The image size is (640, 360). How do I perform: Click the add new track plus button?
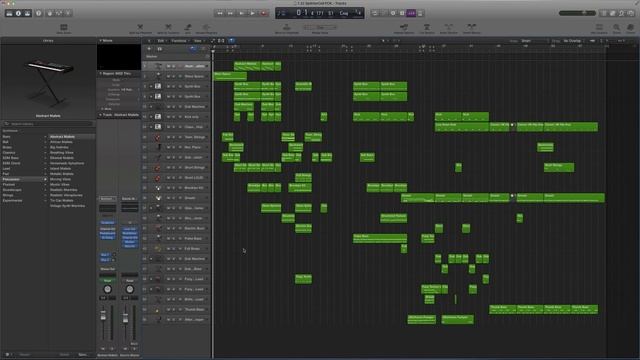pyautogui.click(x=149, y=49)
